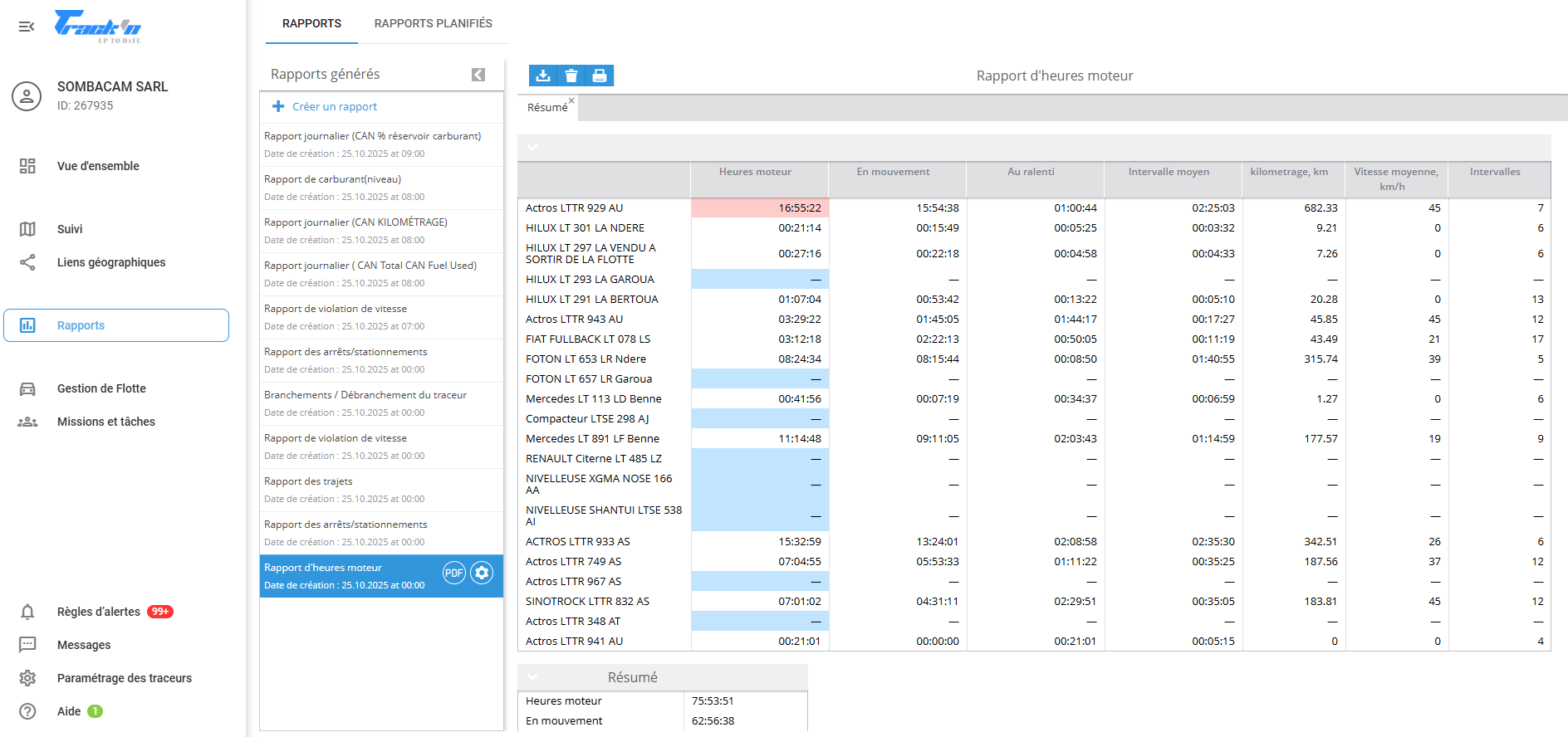
Task: Open the SOMBACAM SARL user profile icon
Action: (x=27, y=96)
